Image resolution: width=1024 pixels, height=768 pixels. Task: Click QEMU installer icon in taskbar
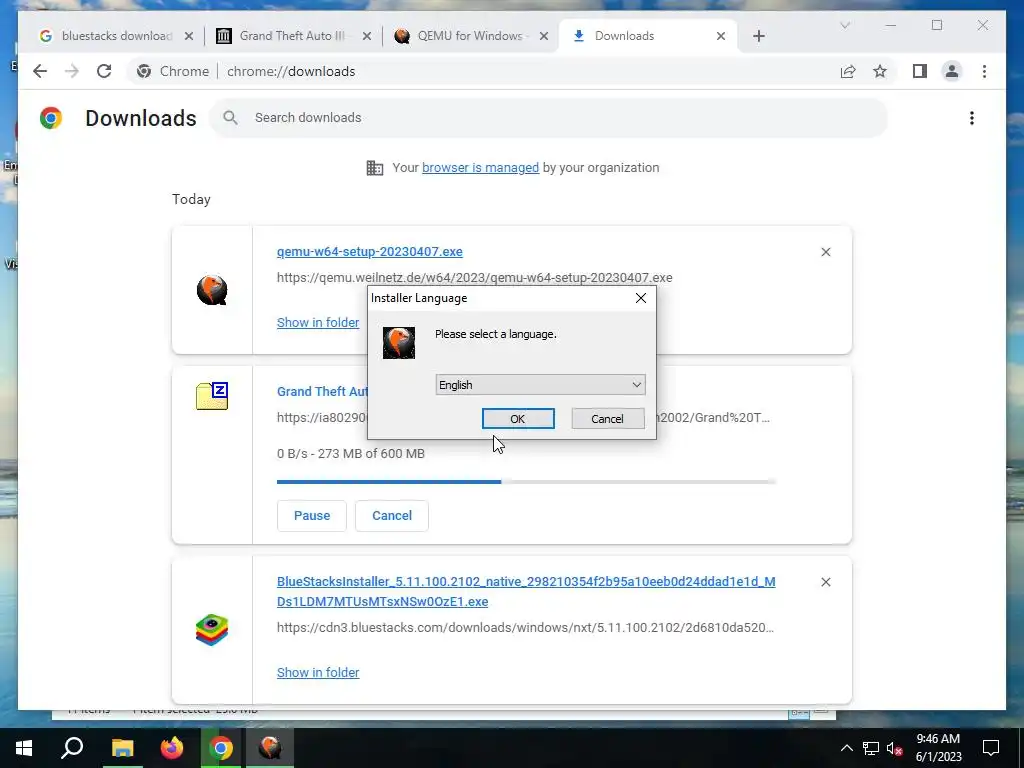pos(270,748)
